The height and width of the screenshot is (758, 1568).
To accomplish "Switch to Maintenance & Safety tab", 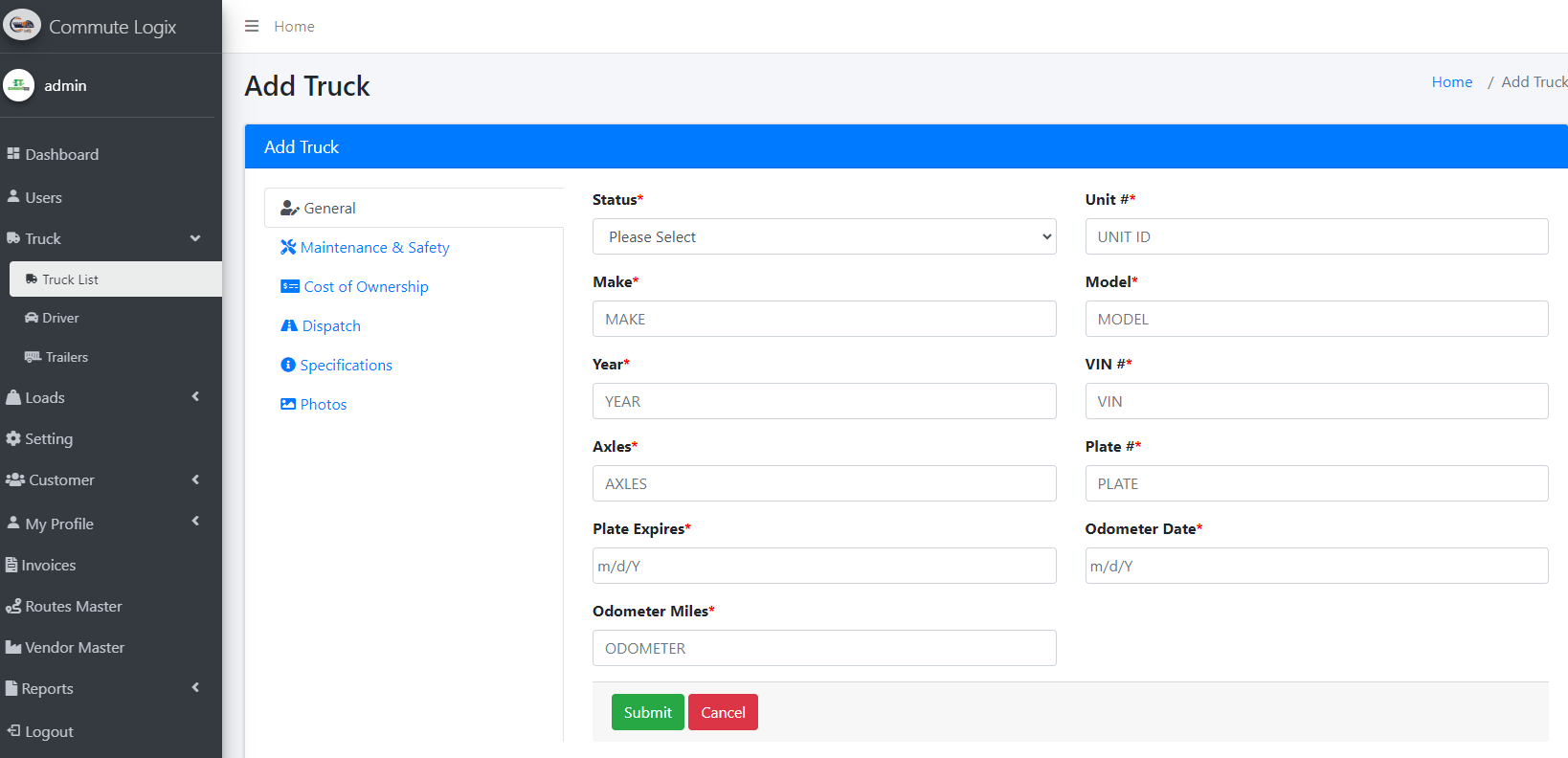I will coord(374,247).
